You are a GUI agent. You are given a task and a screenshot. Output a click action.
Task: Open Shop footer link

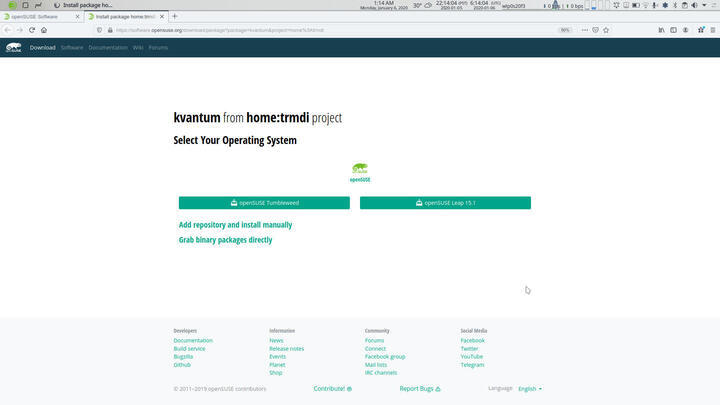276,372
